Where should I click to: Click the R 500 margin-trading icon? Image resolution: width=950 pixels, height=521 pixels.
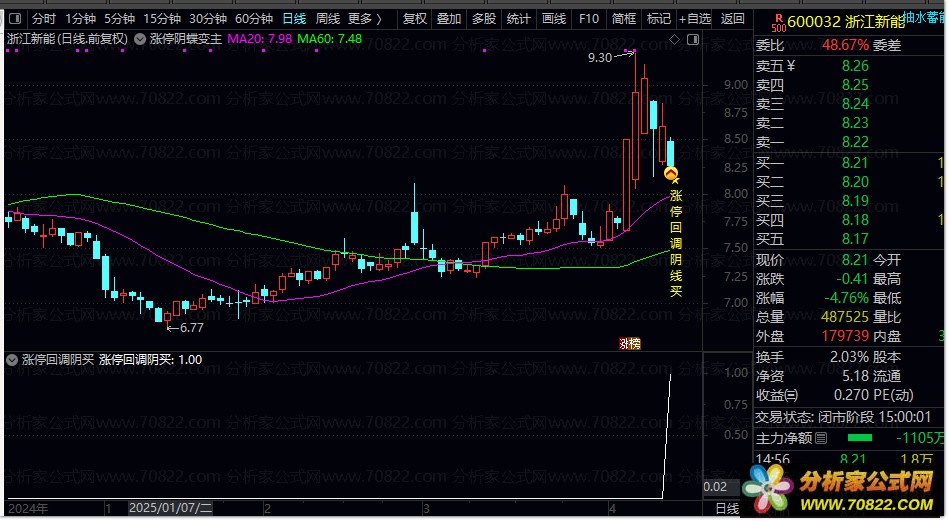(779, 23)
